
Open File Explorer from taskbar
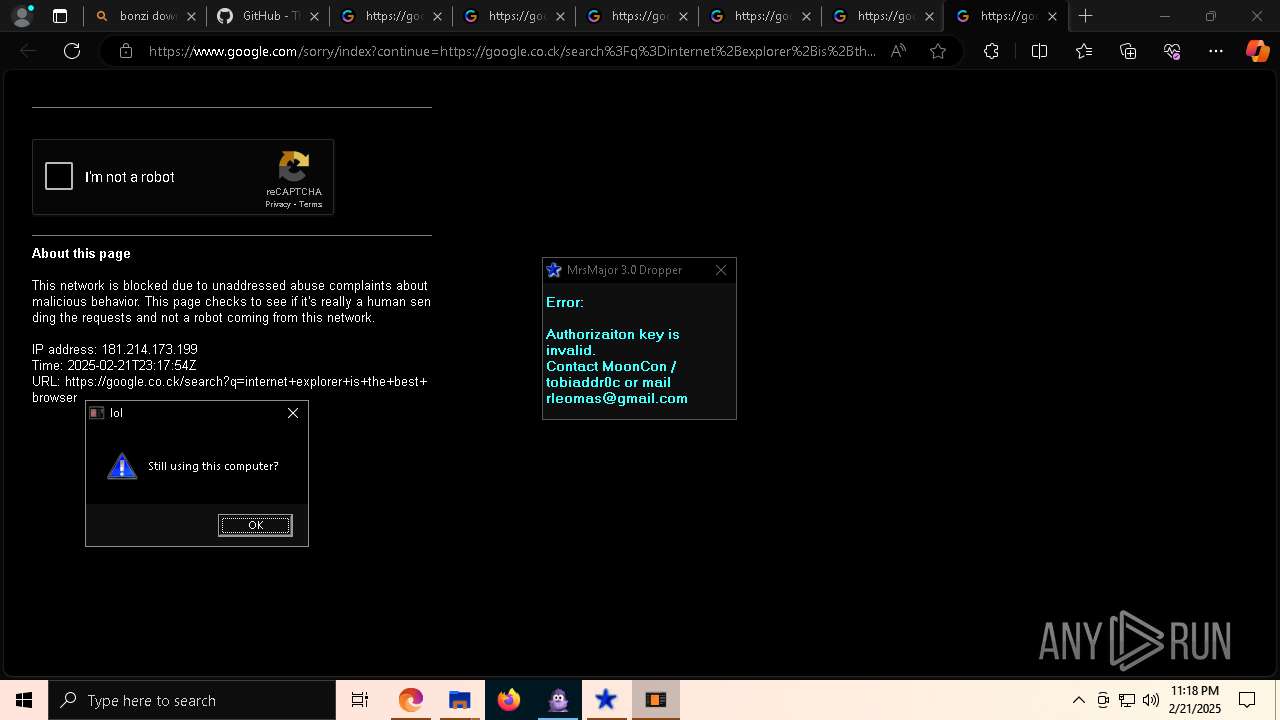pos(460,700)
